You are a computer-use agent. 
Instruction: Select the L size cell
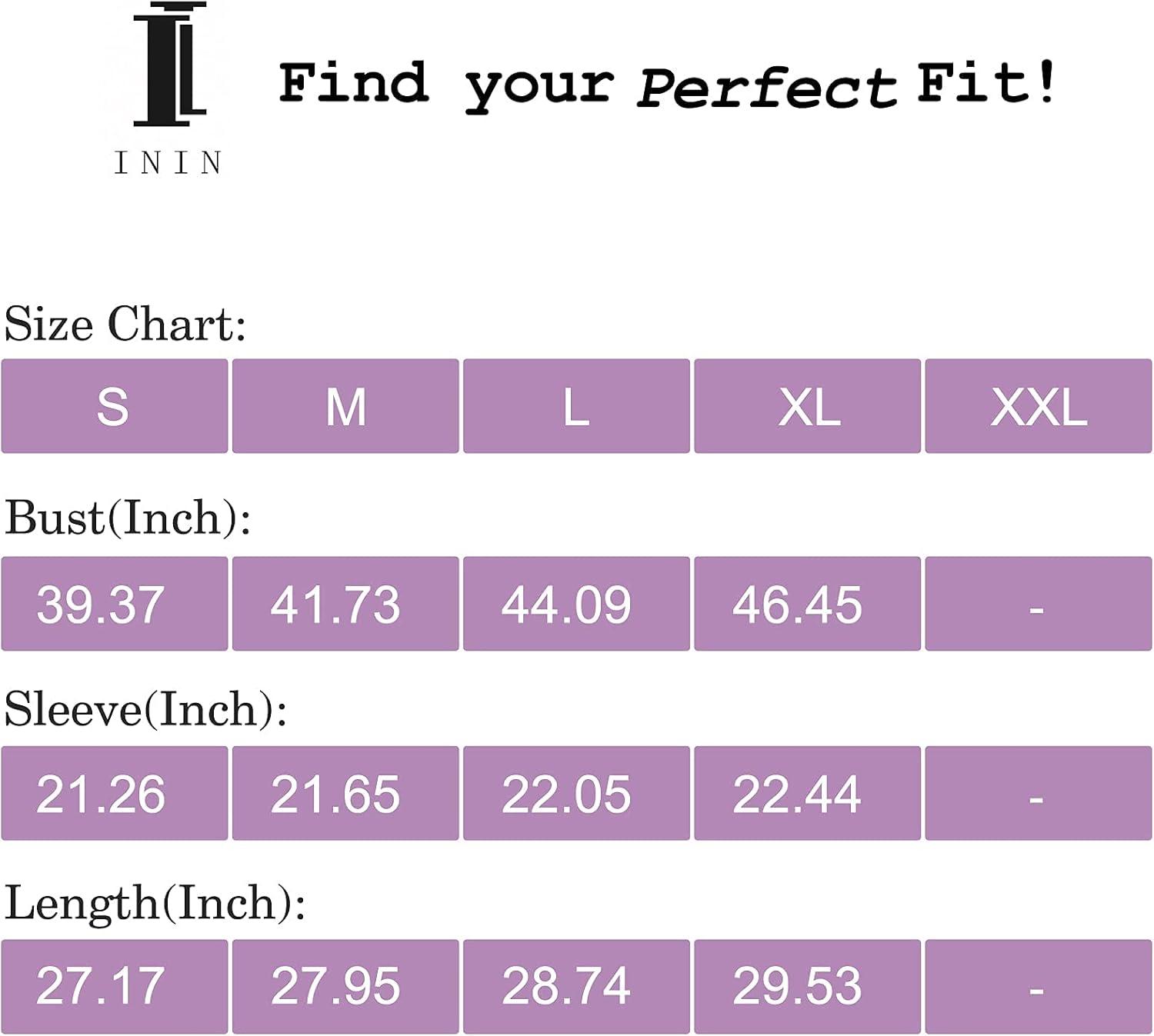point(576,406)
